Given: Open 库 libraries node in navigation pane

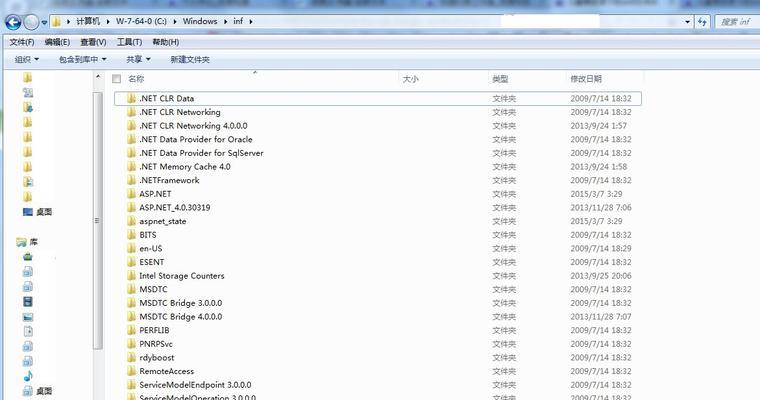Looking at the screenshot, I should tap(27, 241).
